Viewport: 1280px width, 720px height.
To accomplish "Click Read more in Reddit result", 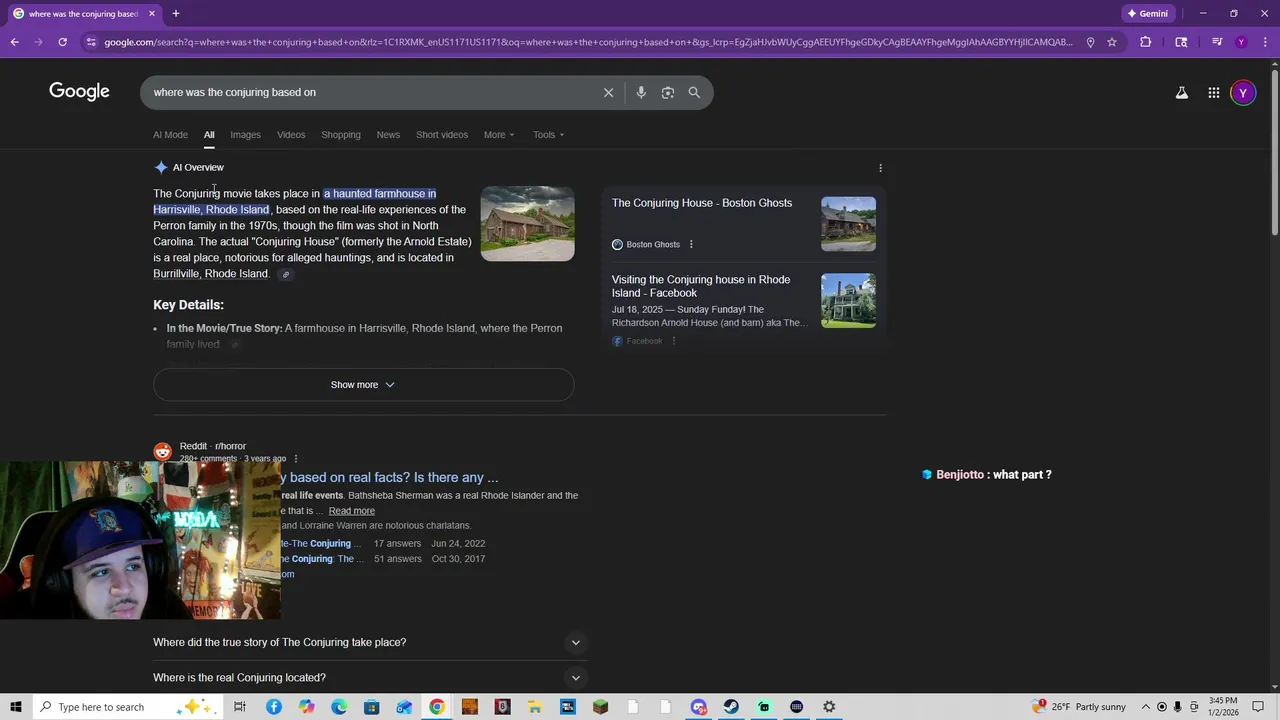I will pos(352,511).
